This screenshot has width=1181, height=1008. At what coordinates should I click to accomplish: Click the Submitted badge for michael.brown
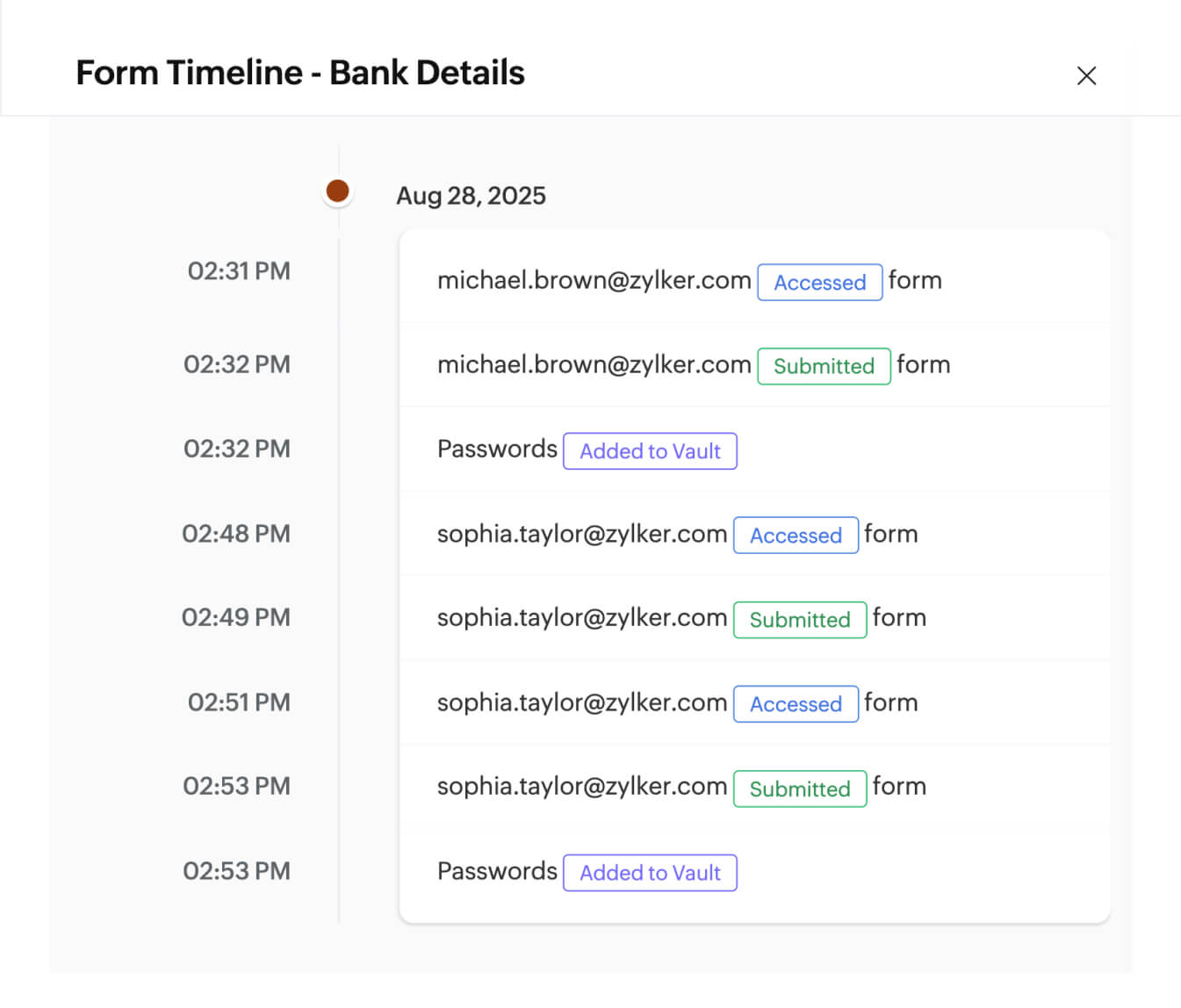click(x=823, y=366)
